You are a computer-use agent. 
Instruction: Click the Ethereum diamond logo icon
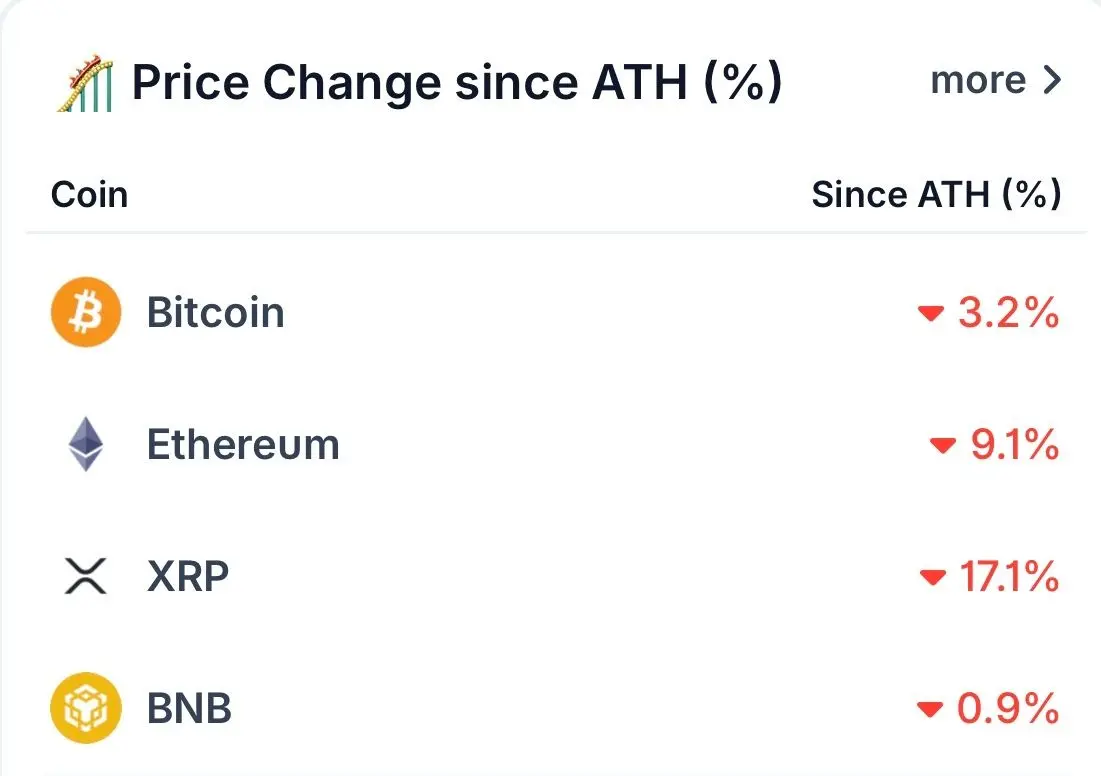tap(86, 445)
